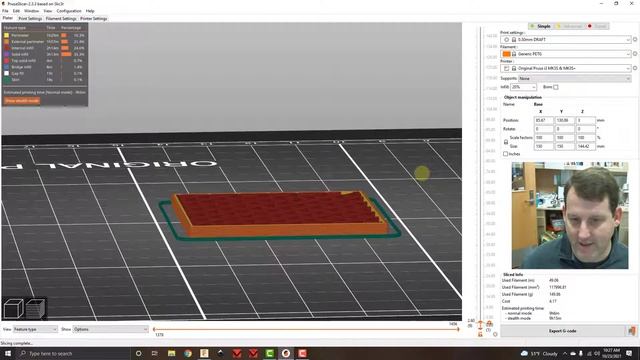Open the View menu
This screenshot has height=360, width=640.
coord(48,11)
